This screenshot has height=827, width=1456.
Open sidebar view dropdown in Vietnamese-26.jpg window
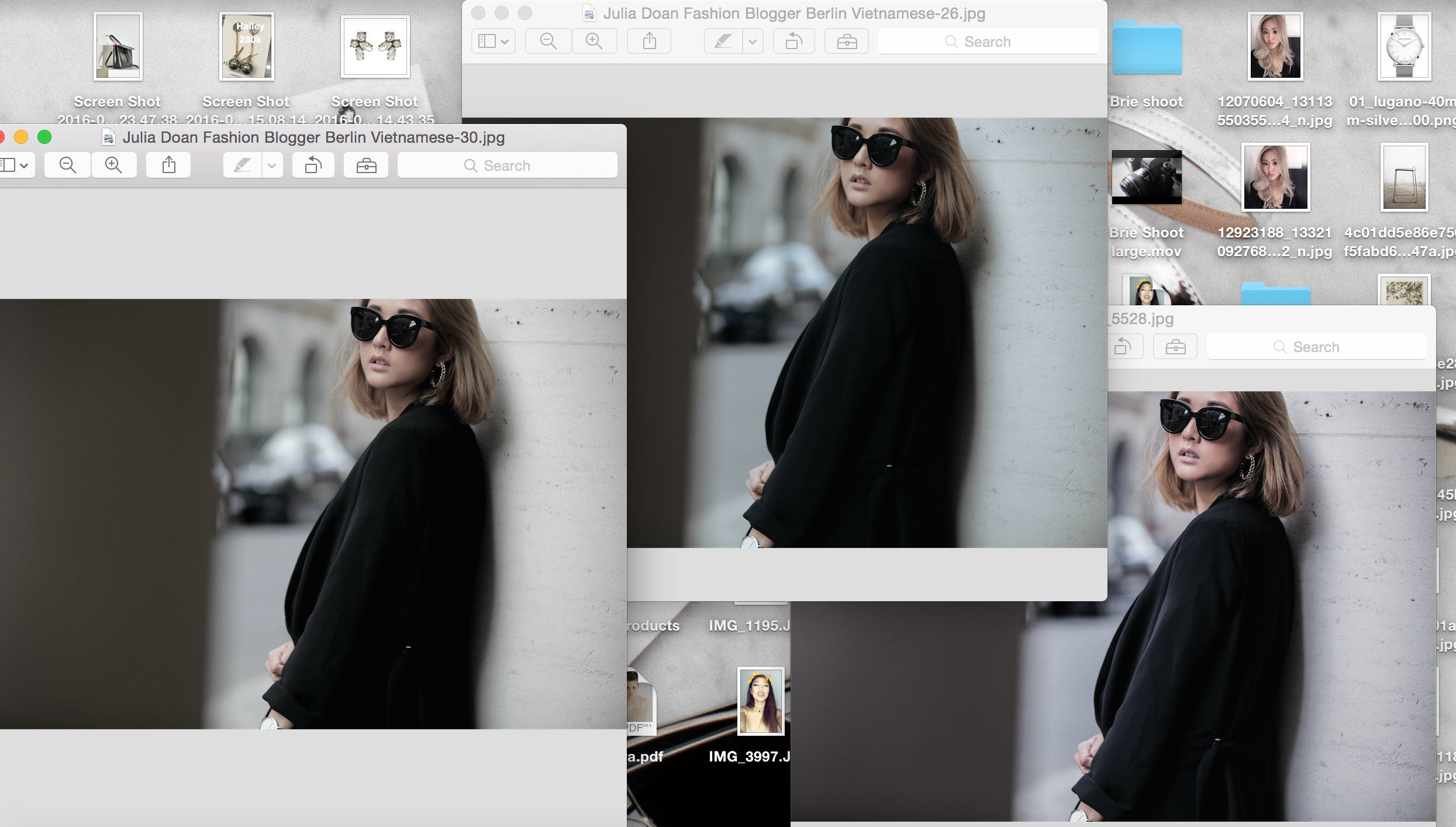pos(493,42)
